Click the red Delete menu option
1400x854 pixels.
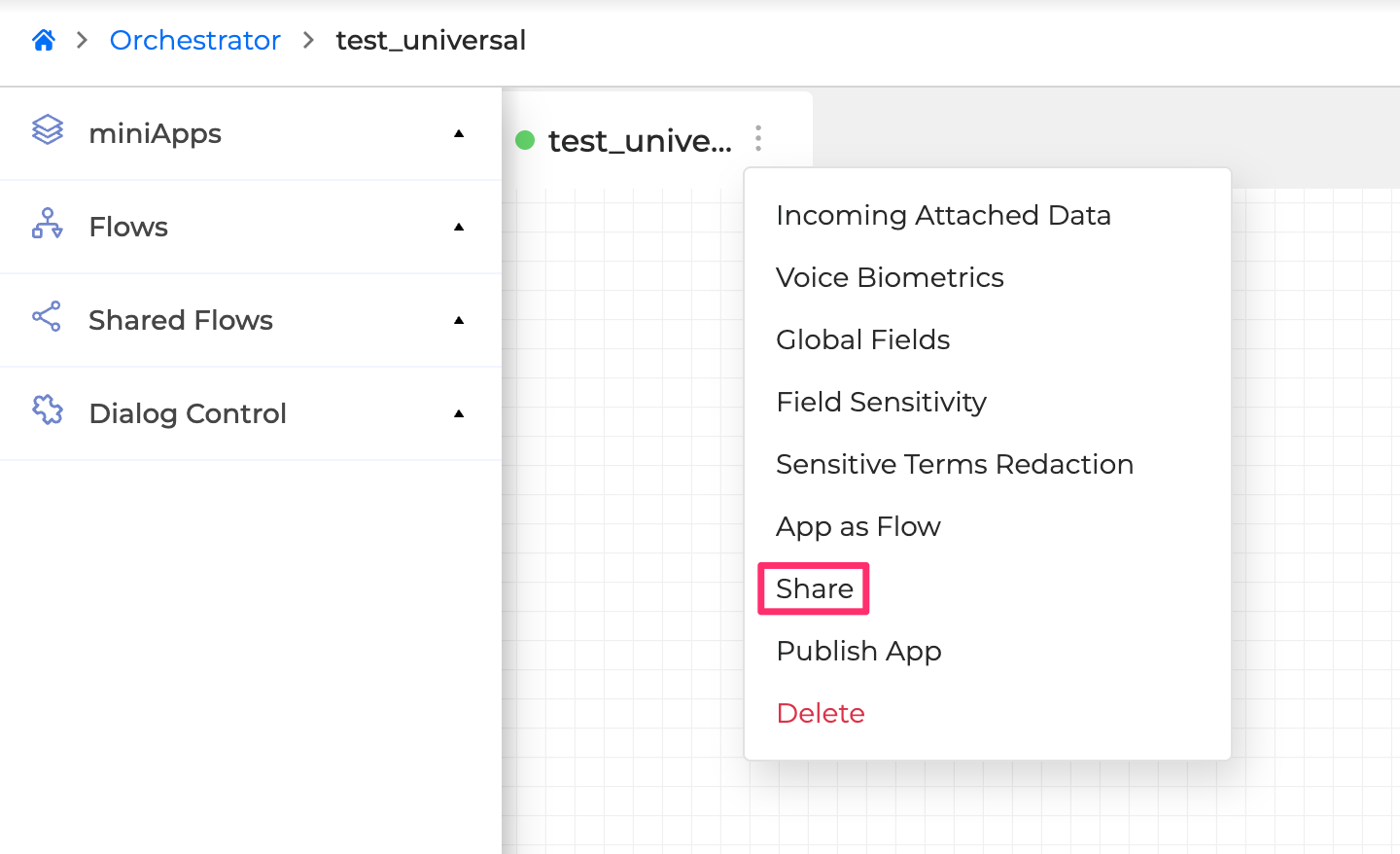pos(821,713)
